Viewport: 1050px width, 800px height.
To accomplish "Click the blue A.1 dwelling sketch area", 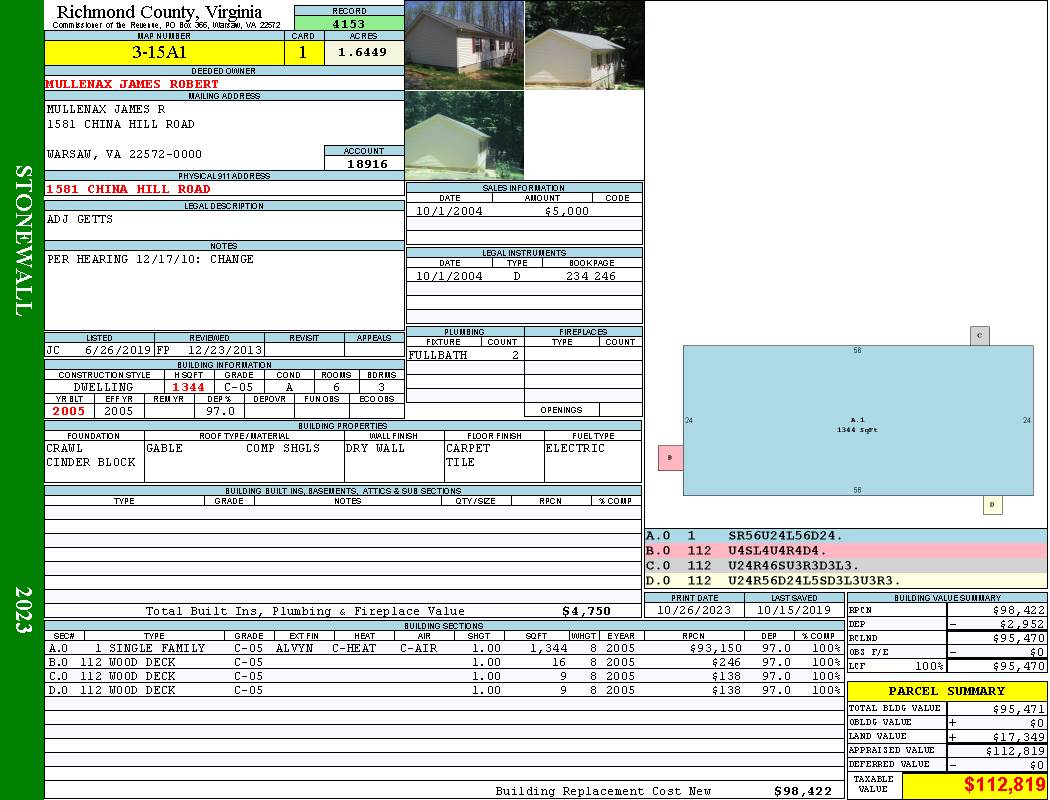I will coord(857,420).
